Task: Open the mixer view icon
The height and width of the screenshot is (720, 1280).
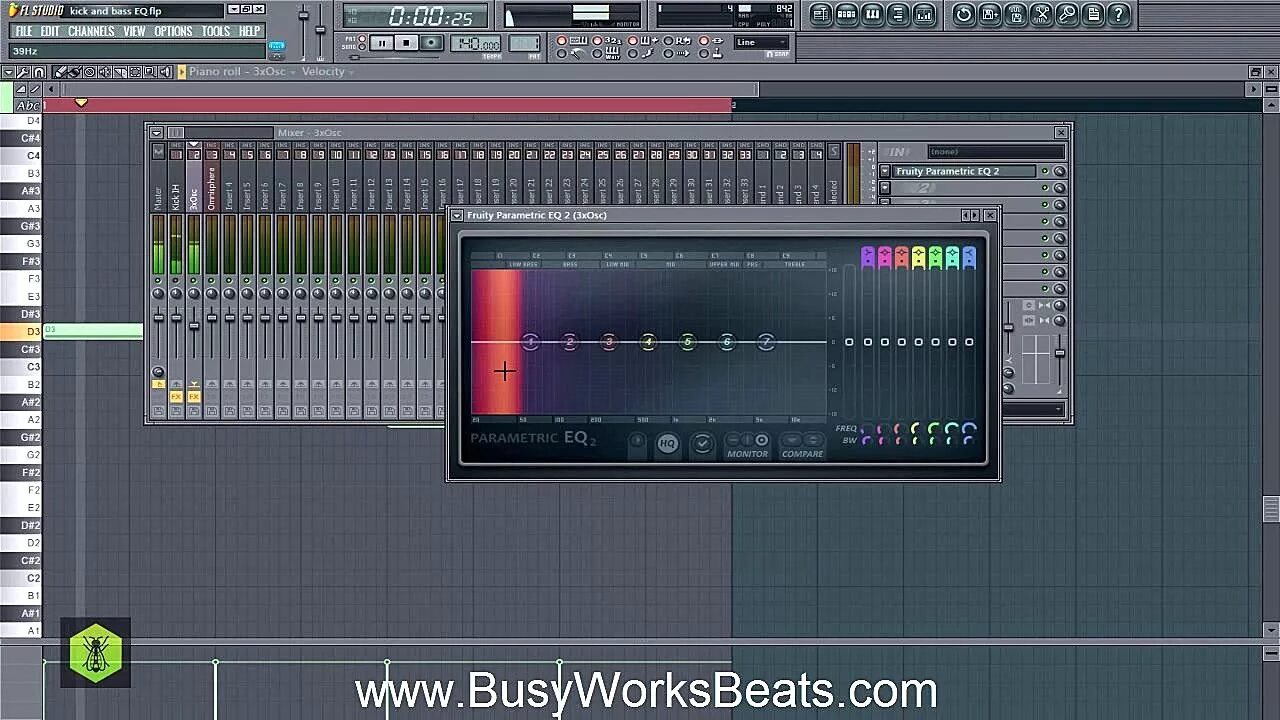Action: tap(924, 14)
